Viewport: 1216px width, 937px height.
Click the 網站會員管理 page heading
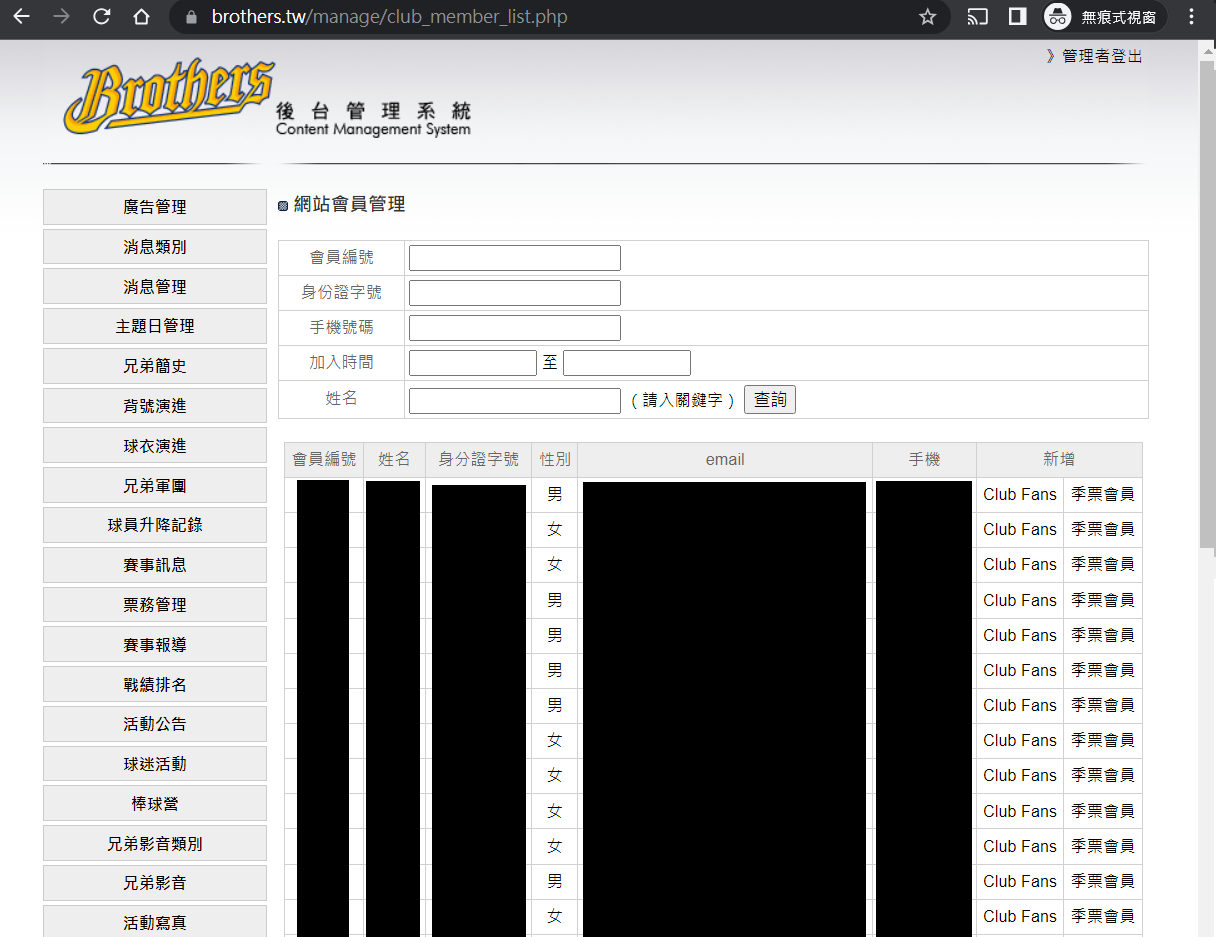click(x=349, y=205)
